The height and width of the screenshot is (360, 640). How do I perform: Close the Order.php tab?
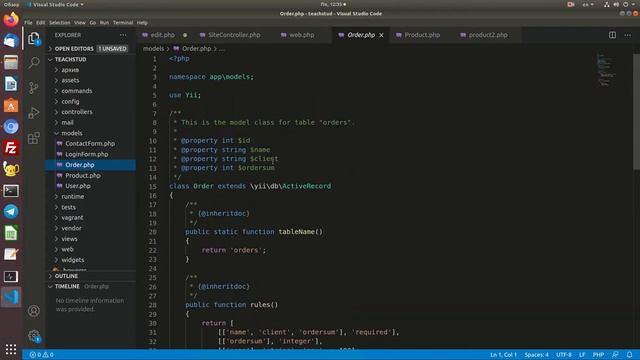click(x=381, y=35)
